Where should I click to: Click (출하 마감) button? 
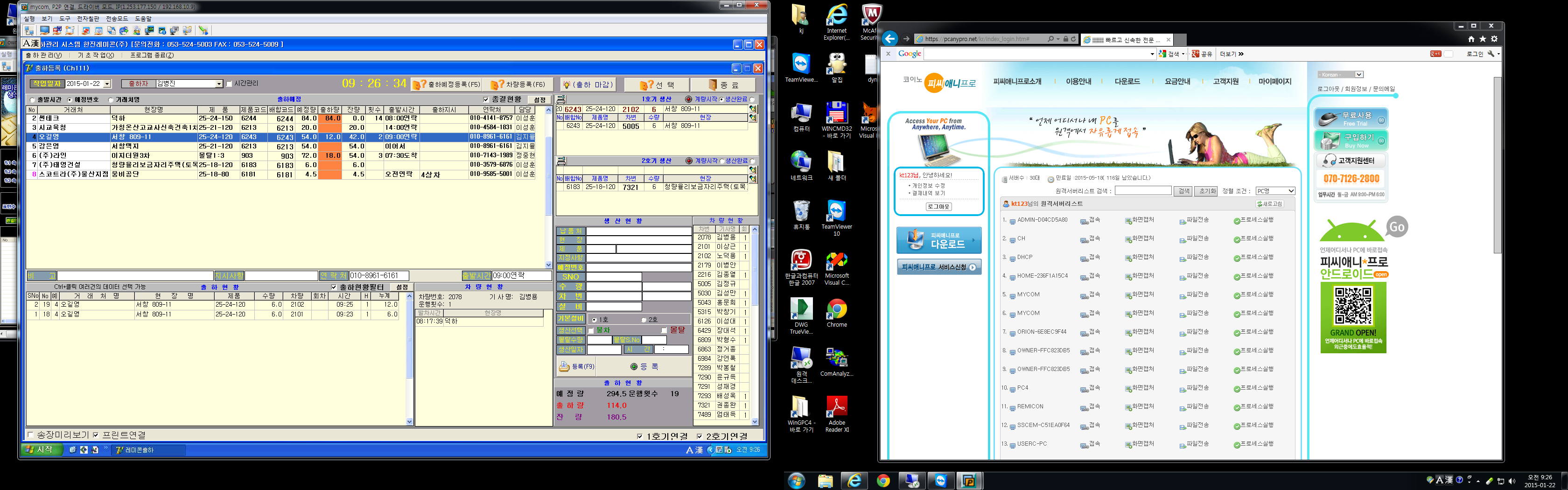coord(588,84)
